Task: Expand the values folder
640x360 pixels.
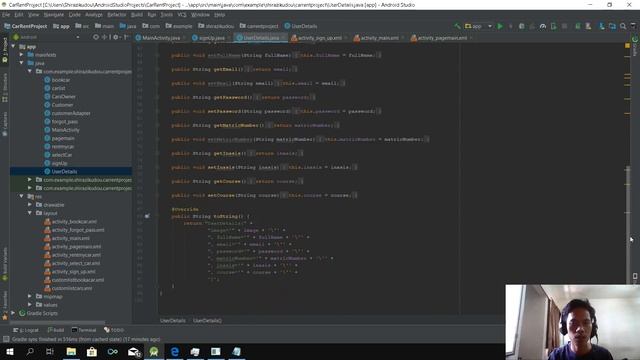Action: coord(30,304)
